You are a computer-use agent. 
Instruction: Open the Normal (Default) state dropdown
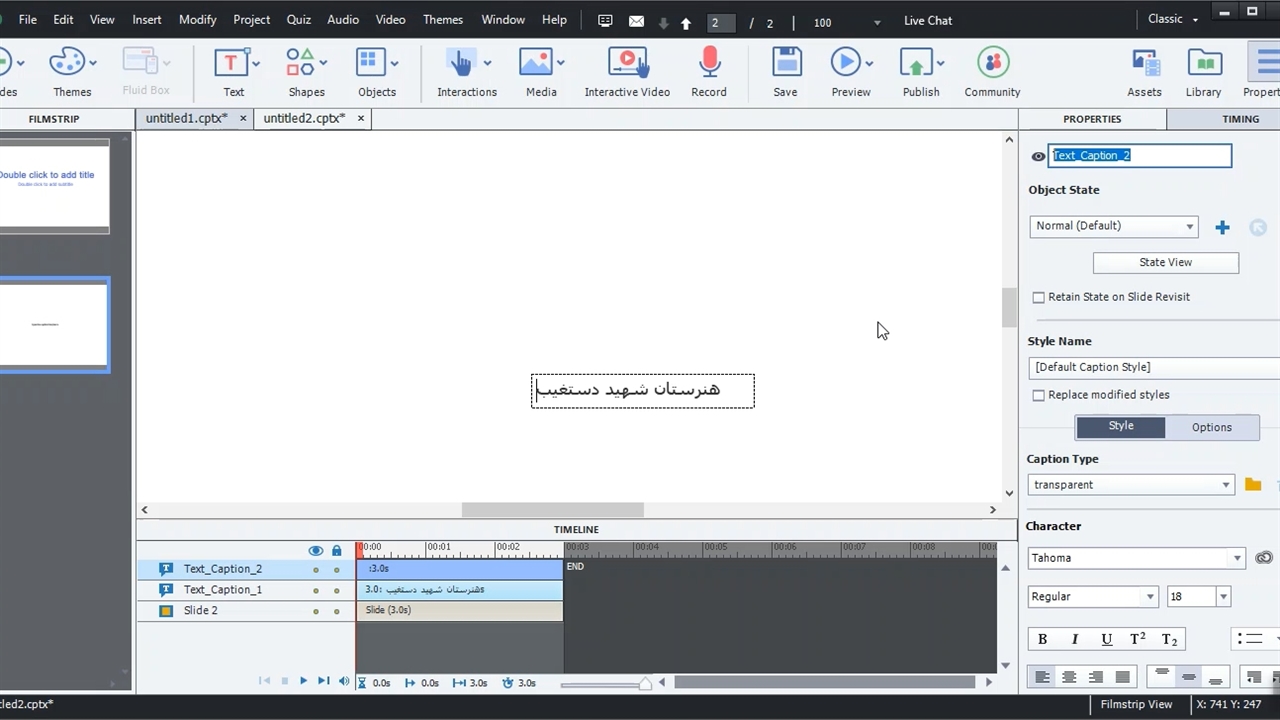pyautogui.click(x=1113, y=226)
